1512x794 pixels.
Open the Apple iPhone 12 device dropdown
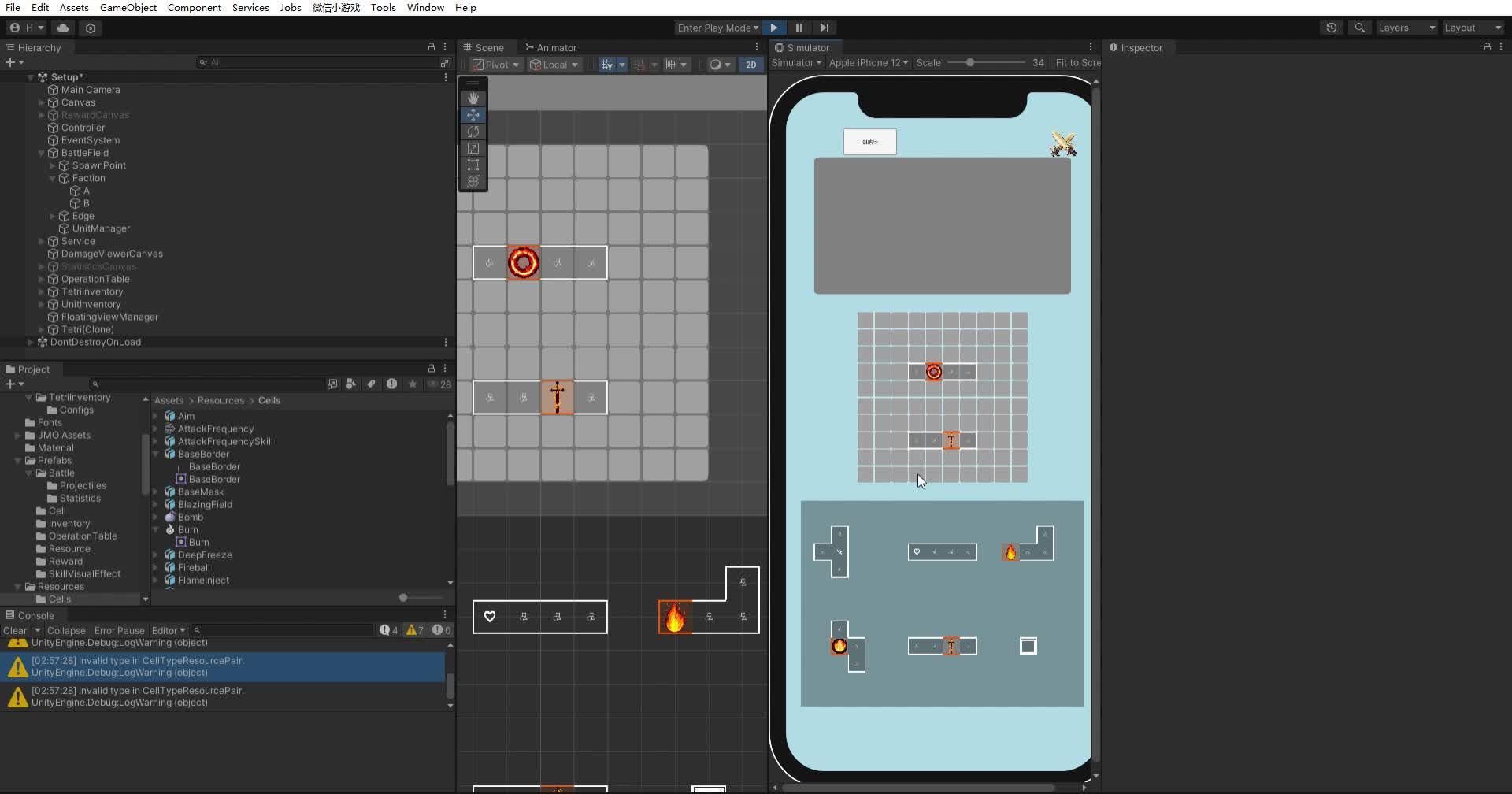pos(869,63)
